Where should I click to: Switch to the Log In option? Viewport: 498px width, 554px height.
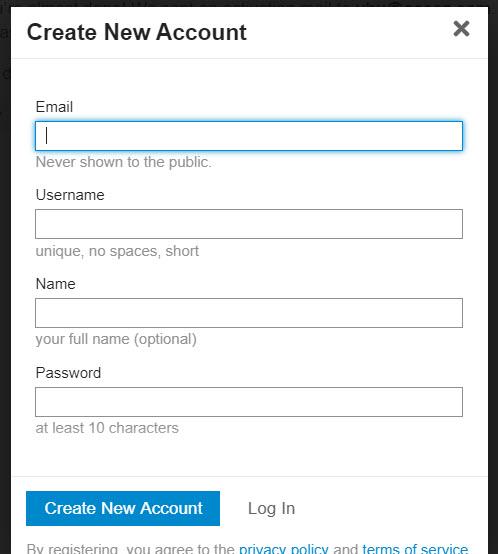pos(271,508)
